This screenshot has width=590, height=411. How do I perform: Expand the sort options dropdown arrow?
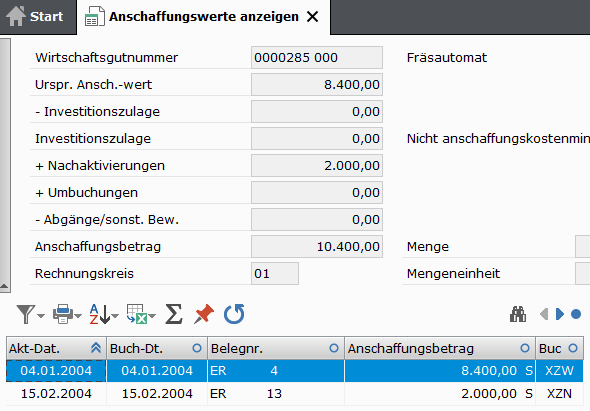click(115, 316)
